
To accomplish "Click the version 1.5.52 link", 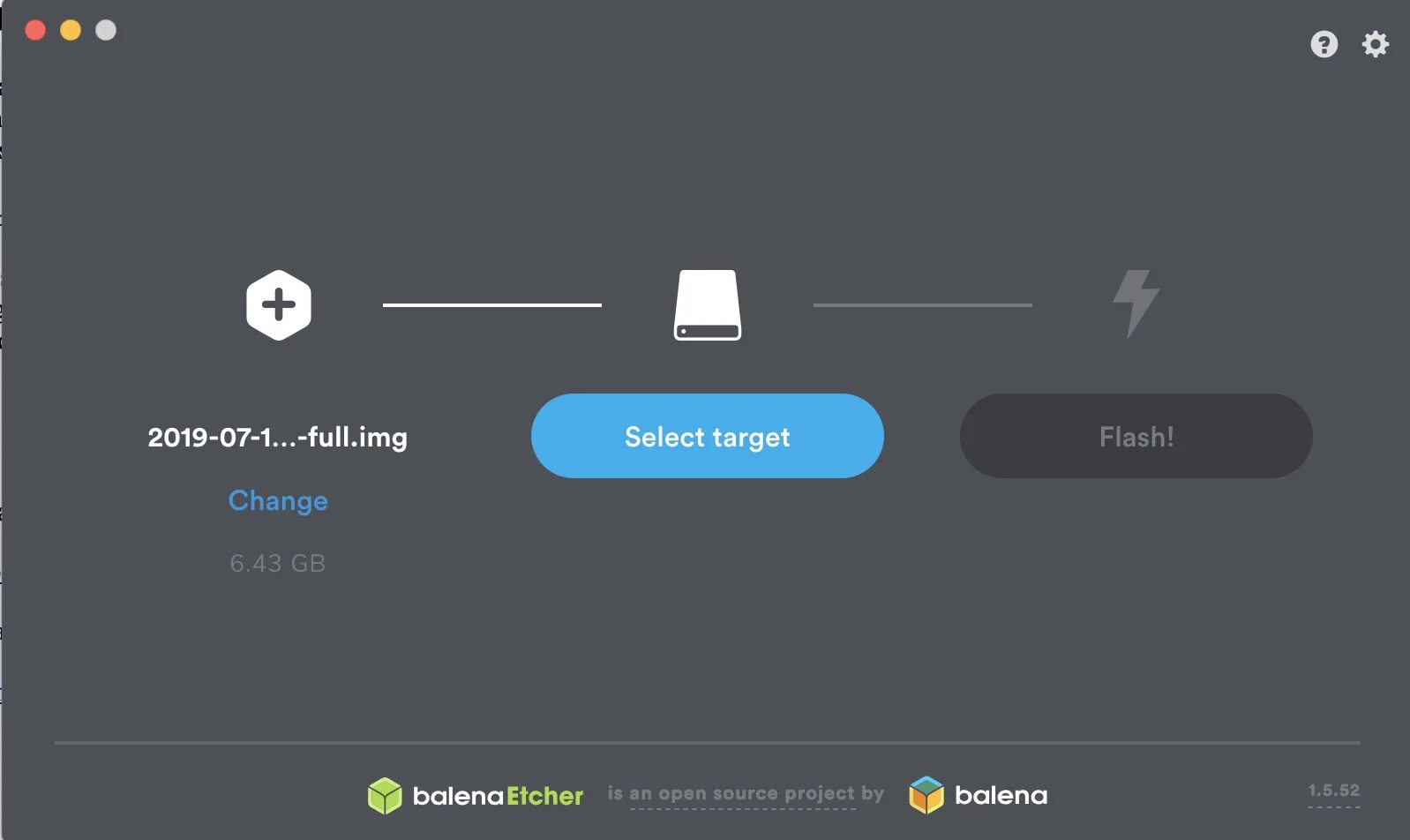I will click(1334, 791).
